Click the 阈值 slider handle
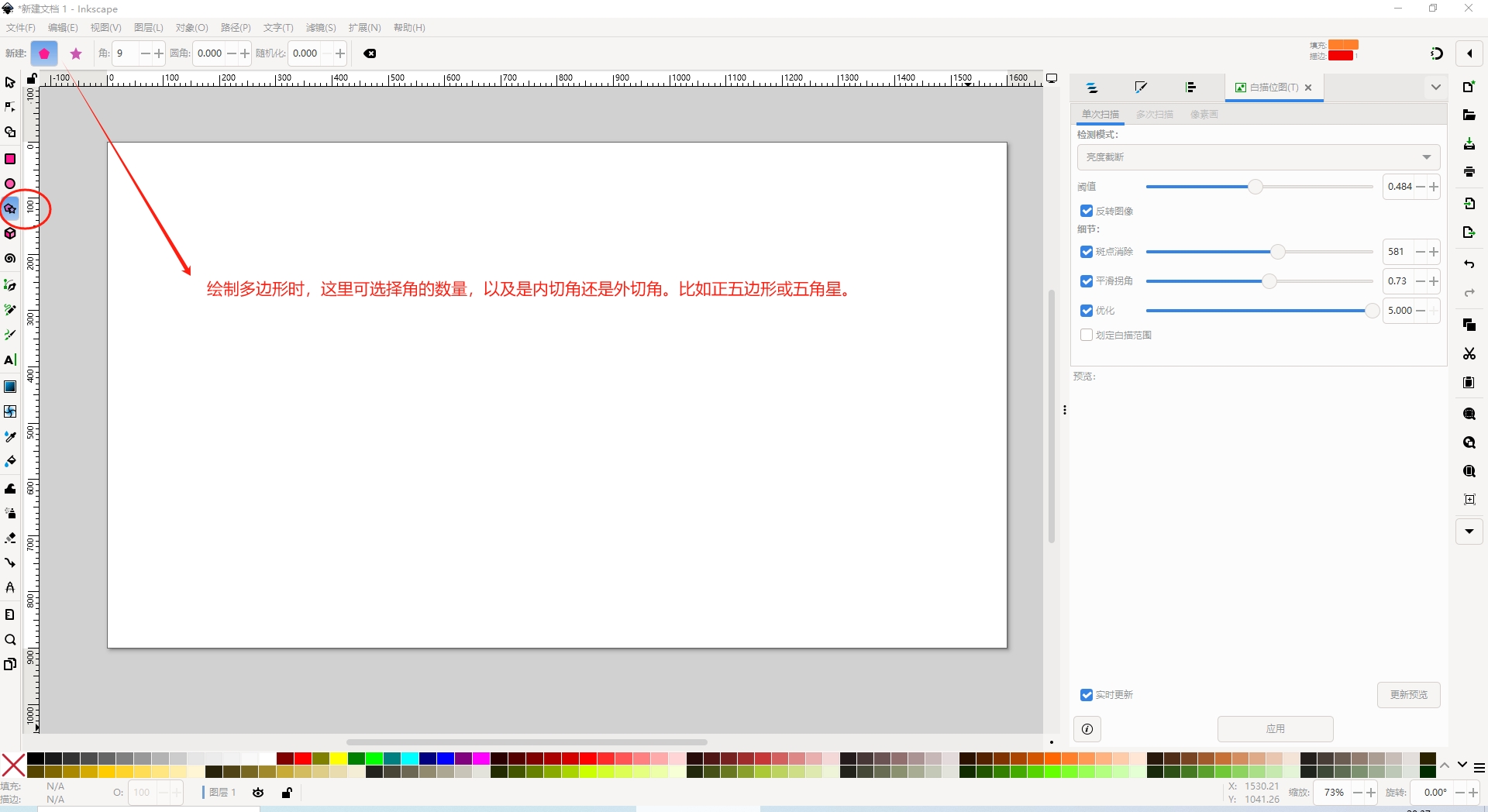Viewport: 1488px width, 812px height. pyautogui.click(x=1255, y=187)
